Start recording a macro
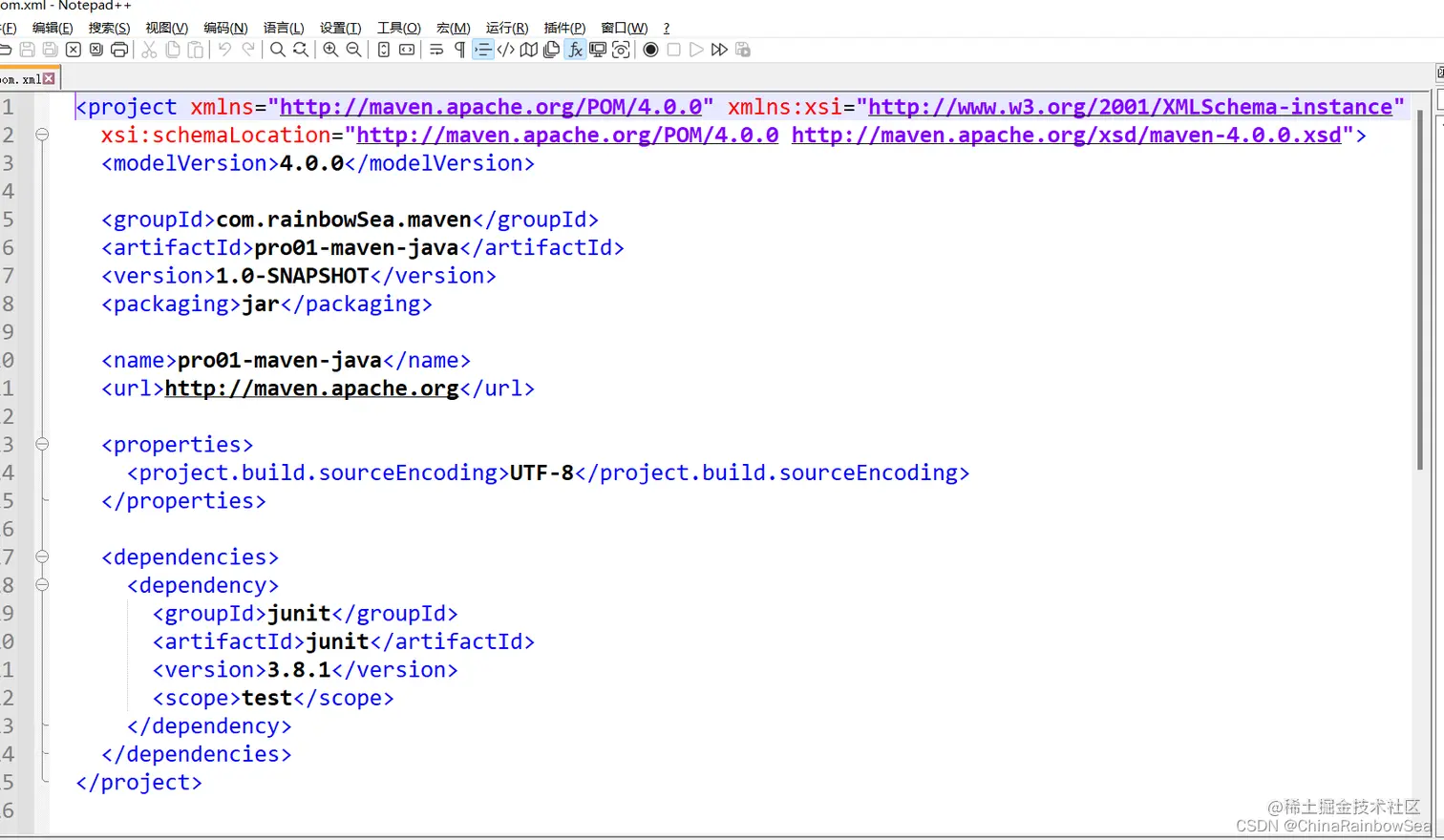The width and height of the screenshot is (1444, 840). pos(650,50)
